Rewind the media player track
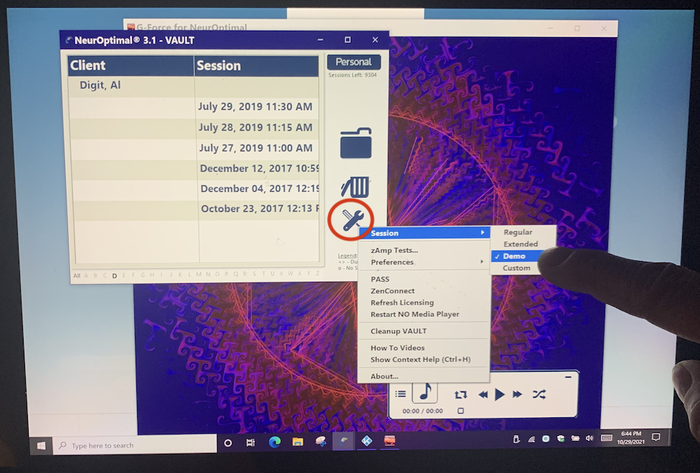Image resolution: width=700 pixels, height=473 pixels. [x=483, y=394]
